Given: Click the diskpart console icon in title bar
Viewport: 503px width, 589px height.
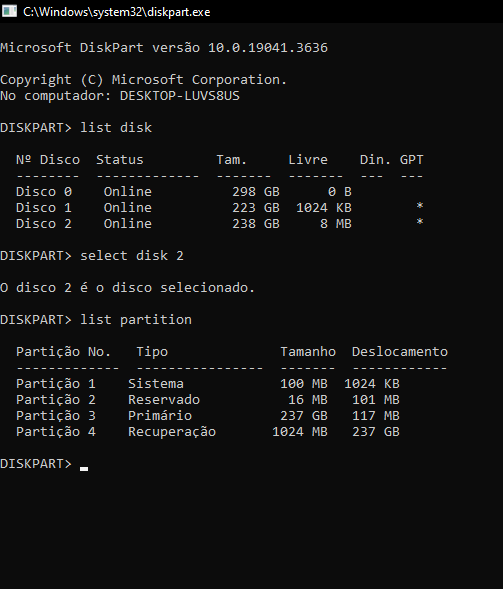Looking at the screenshot, I should pyautogui.click(x=9, y=11).
